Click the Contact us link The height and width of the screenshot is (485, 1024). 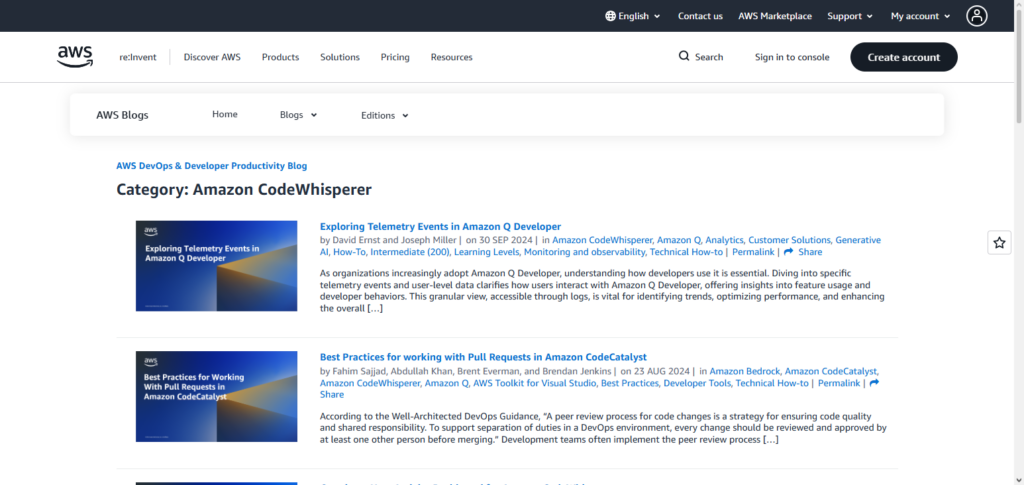point(700,16)
